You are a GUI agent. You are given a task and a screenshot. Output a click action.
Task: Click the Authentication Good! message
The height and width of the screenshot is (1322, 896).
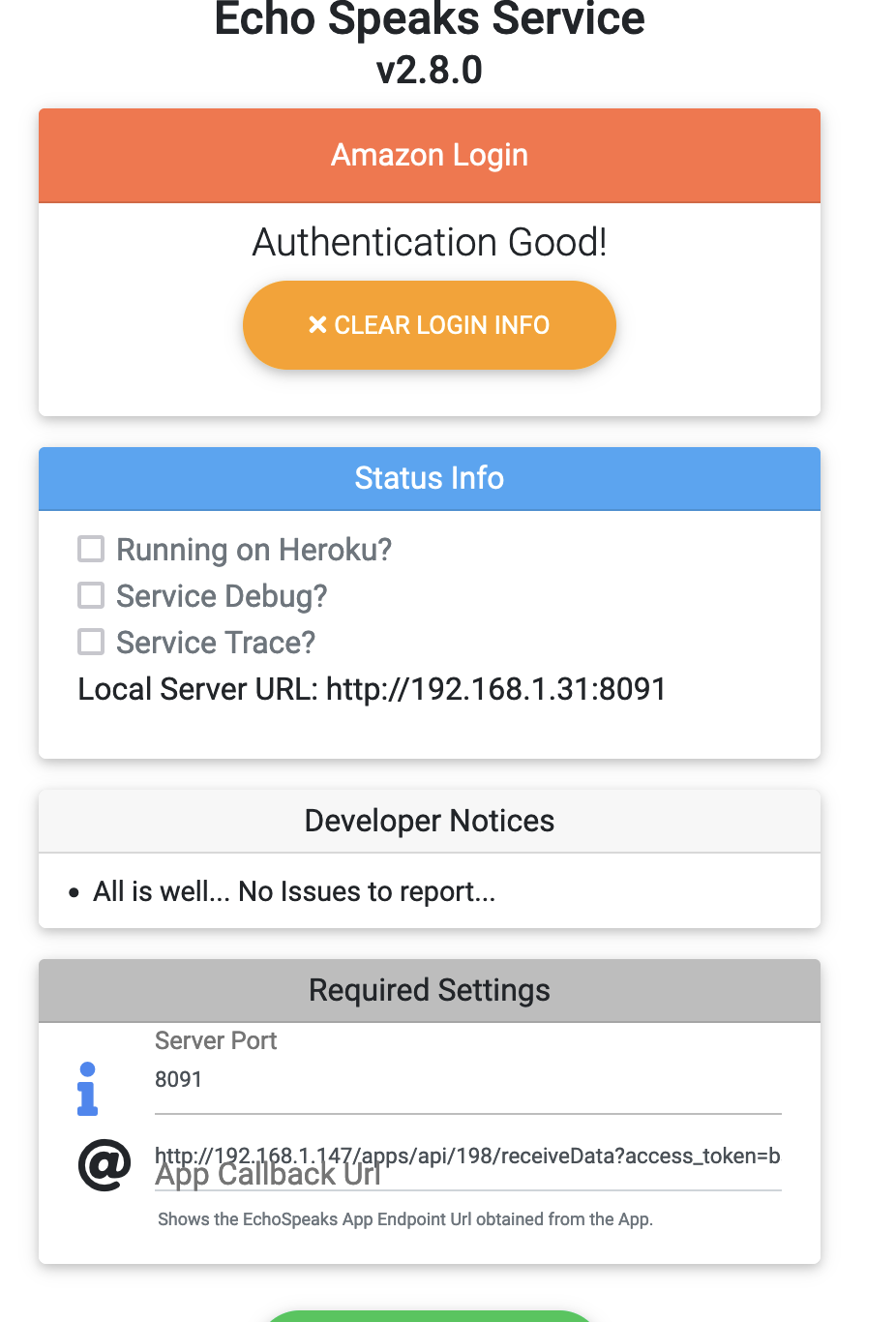(x=430, y=242)
